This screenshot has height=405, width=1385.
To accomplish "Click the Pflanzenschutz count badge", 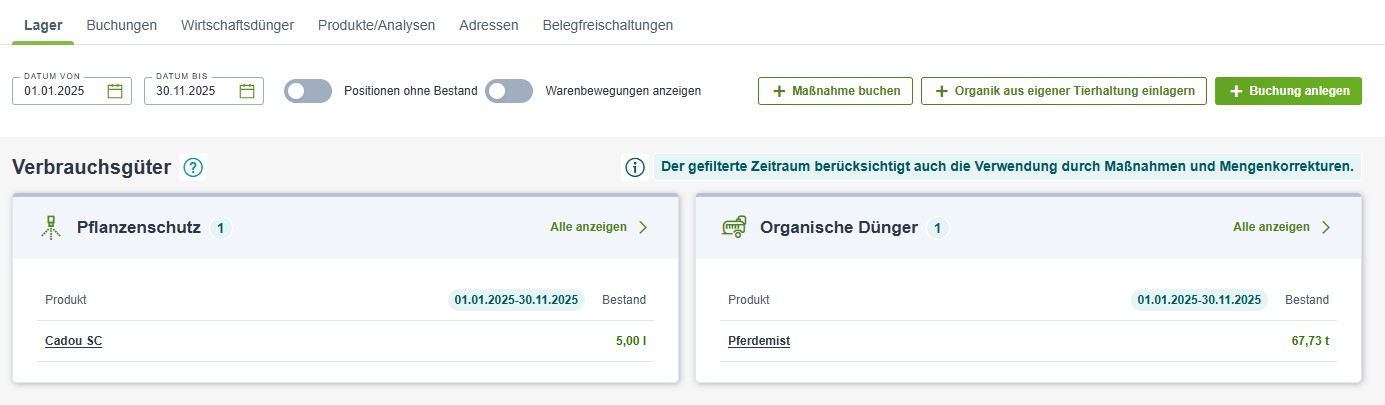I will click(220, 228).
